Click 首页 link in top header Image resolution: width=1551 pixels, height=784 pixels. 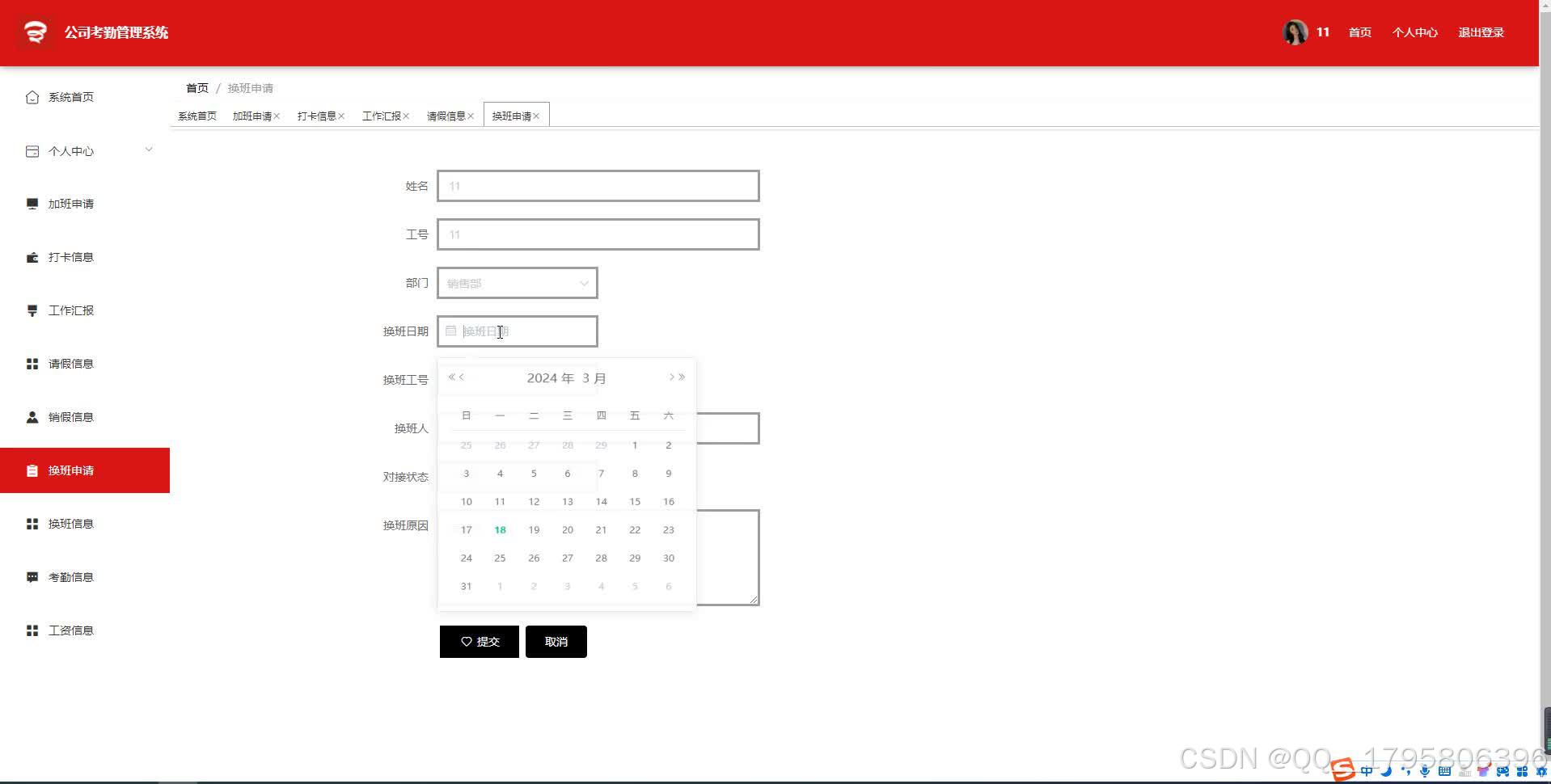pyautogui.click(x=1360, y=32)
